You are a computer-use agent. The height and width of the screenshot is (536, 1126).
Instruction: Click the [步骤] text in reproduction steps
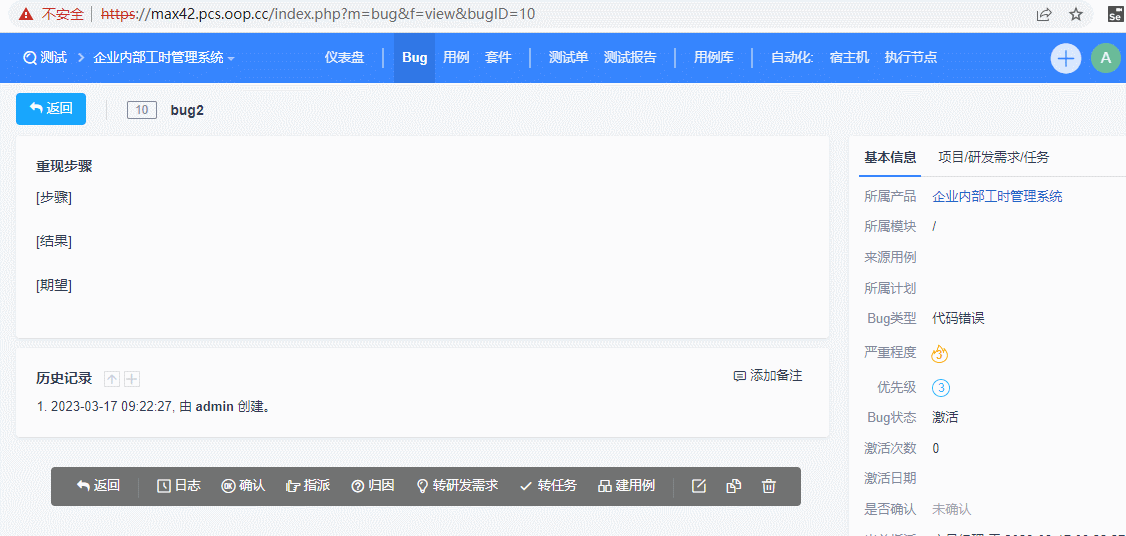click(54, 198)
